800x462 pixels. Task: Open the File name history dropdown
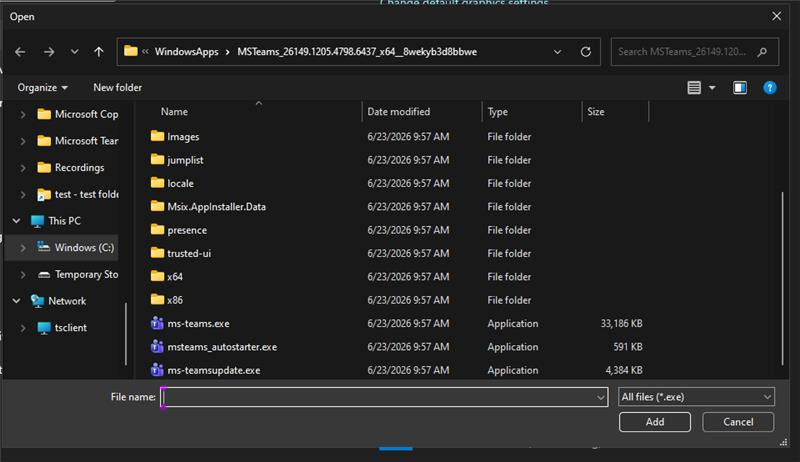click(601, 397)
